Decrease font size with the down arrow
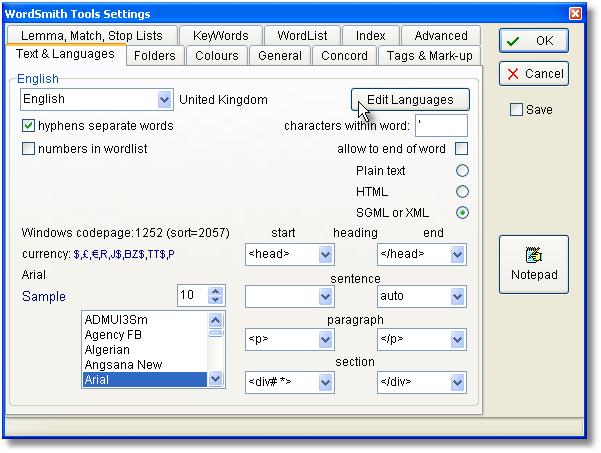This screenshot has height=453, width=601. (216, 300)
